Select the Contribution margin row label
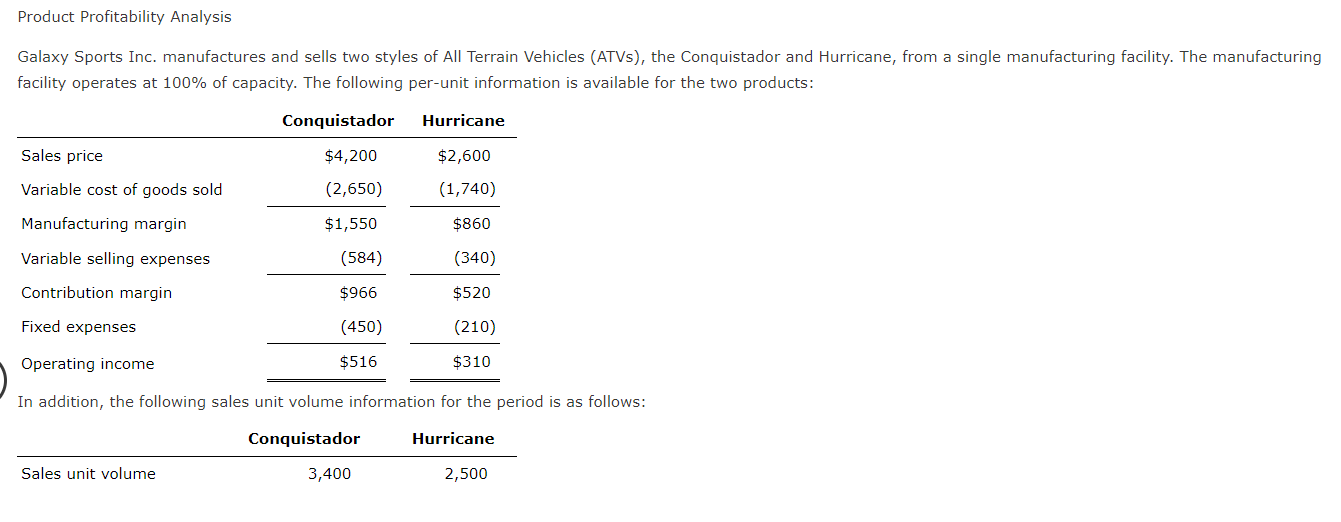 point(97,293)
